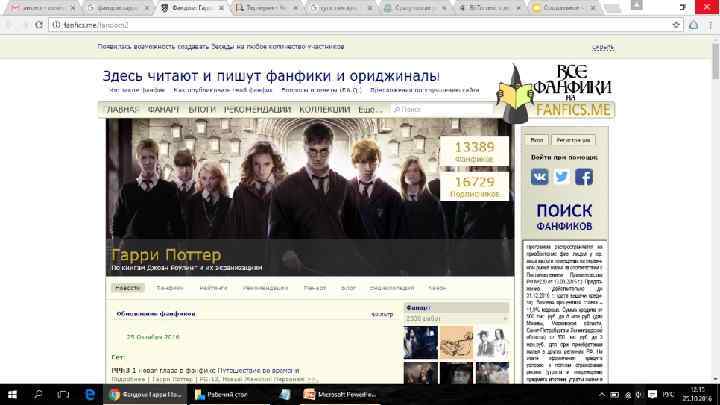720x405 pixels.
Task: Click the VK login icon
Action: point(540,177)
